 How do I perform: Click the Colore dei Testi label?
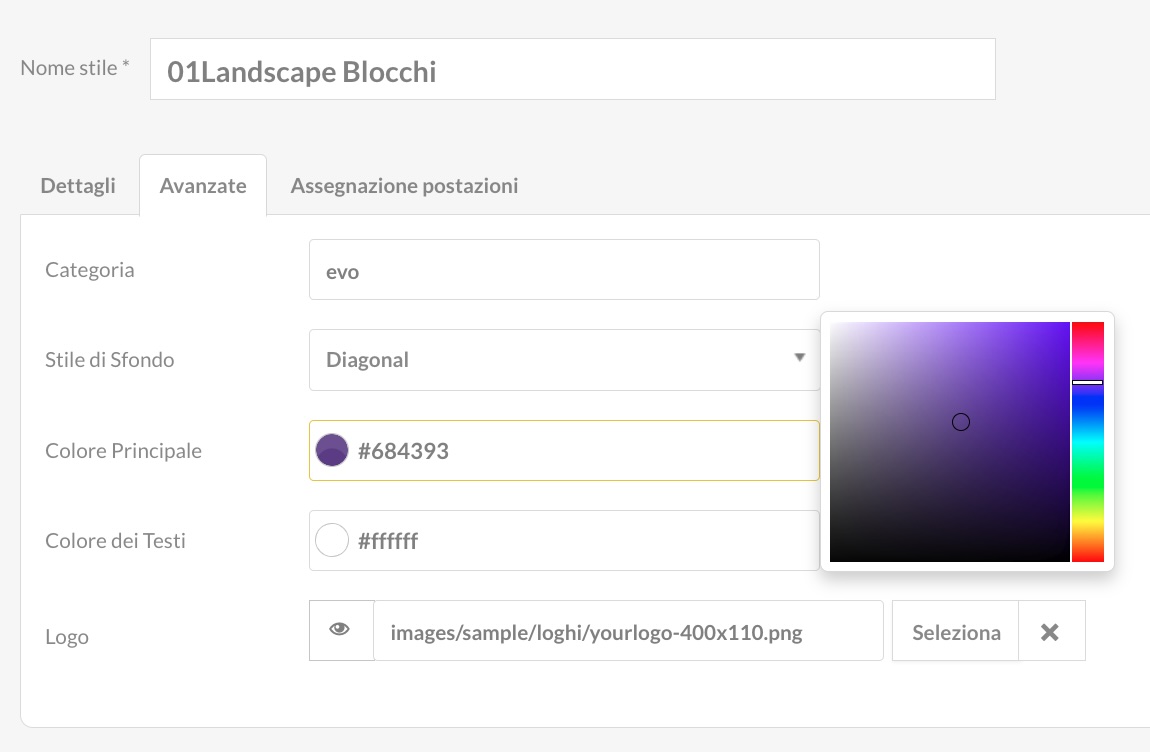tap(115, 541)
